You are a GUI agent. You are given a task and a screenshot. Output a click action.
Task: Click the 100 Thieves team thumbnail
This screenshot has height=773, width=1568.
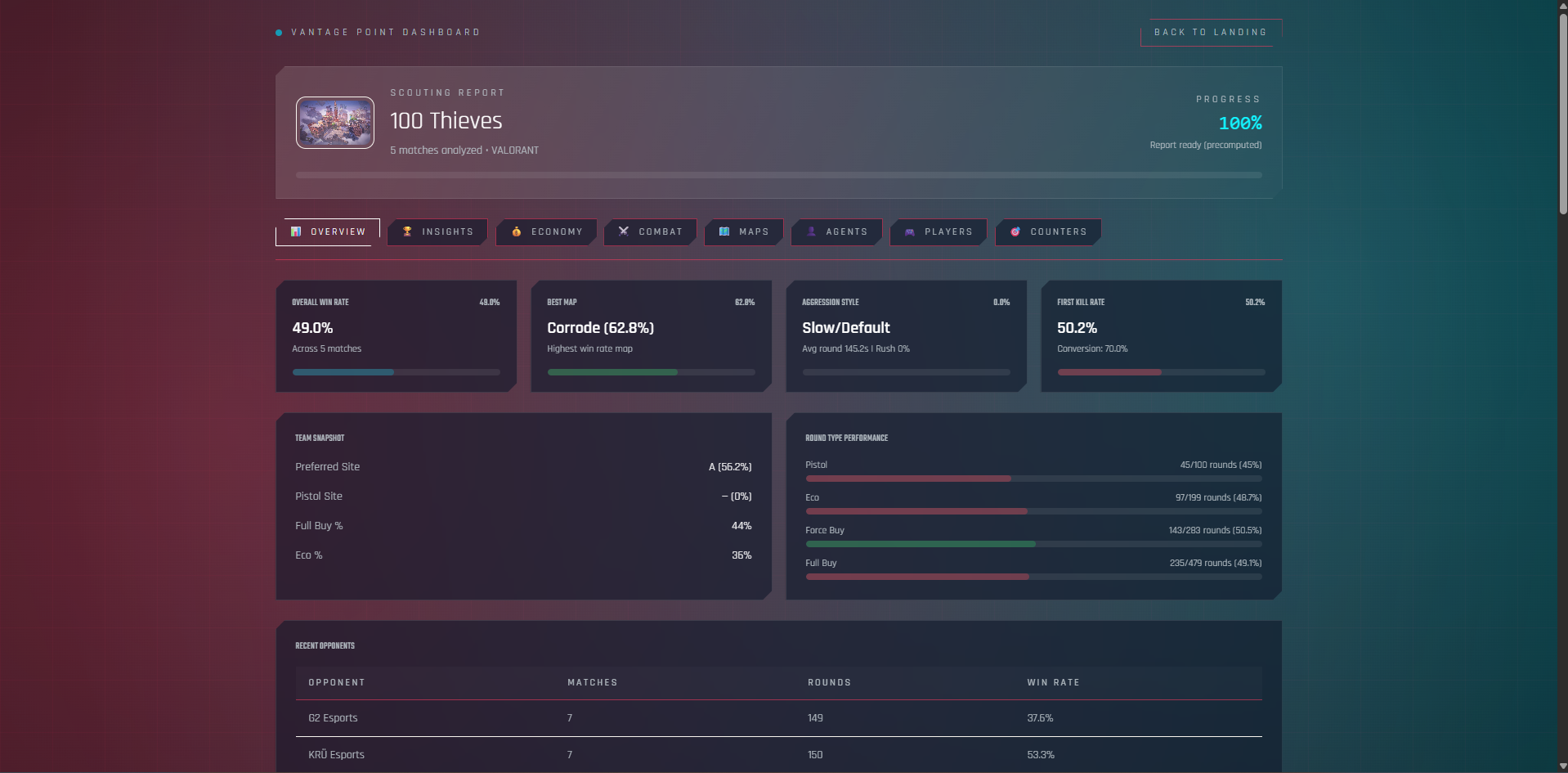coord(335,123)
